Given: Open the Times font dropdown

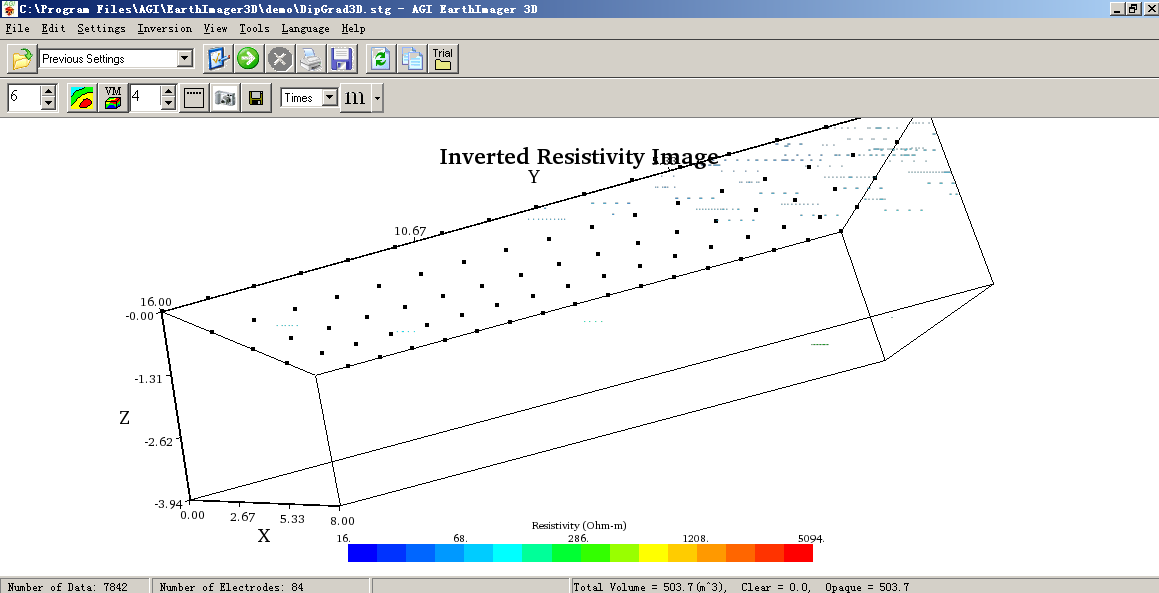Looking at the screenshot, I should [x=330, y=98].
